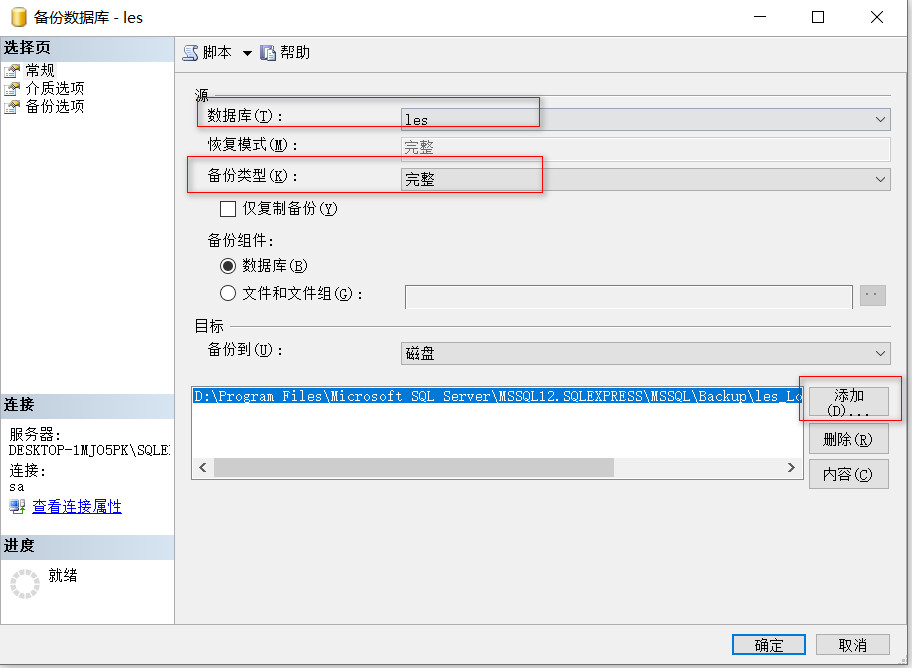Maximize the backup database window
Image resolution: width=912 pixels, height=668 pixels.
tap(818, 17)
